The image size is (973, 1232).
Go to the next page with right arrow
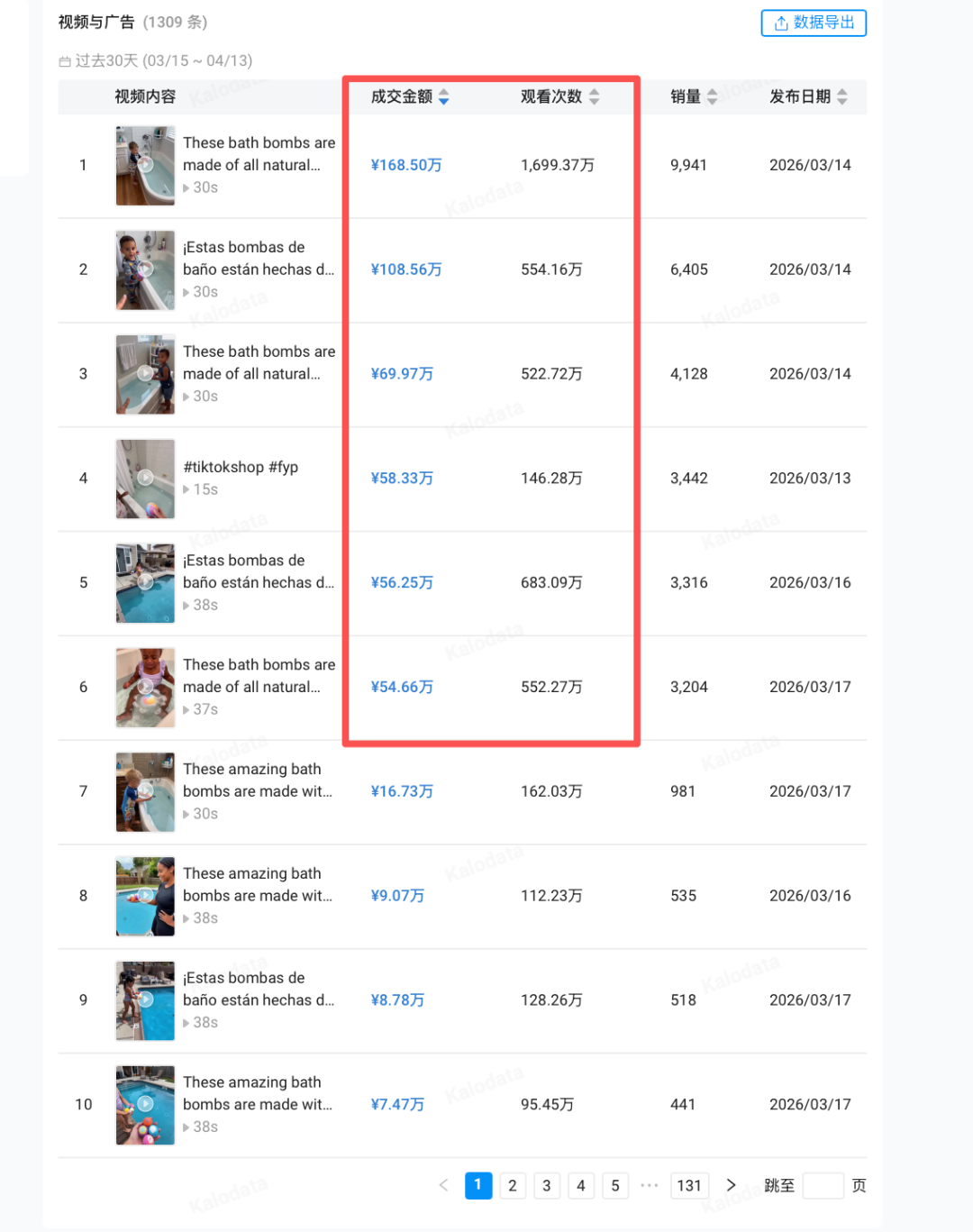tap(731, 1185)
